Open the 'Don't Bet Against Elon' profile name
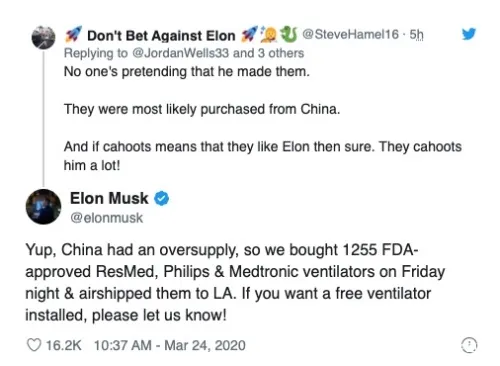The height and width of the screenshot is (366, 500). click(161, 36)
